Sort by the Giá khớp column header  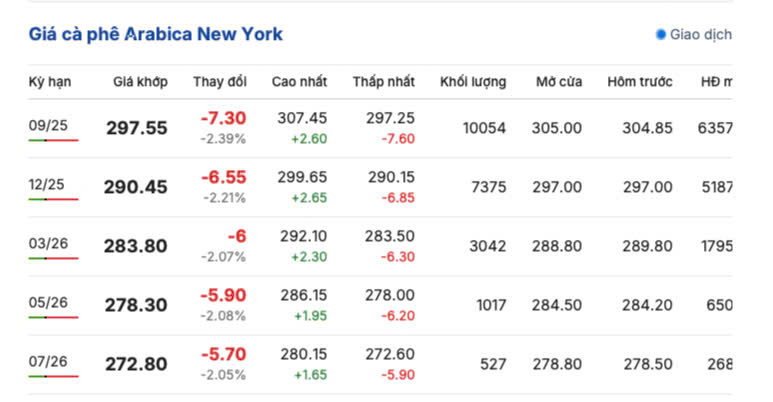(x=140, y=82)
